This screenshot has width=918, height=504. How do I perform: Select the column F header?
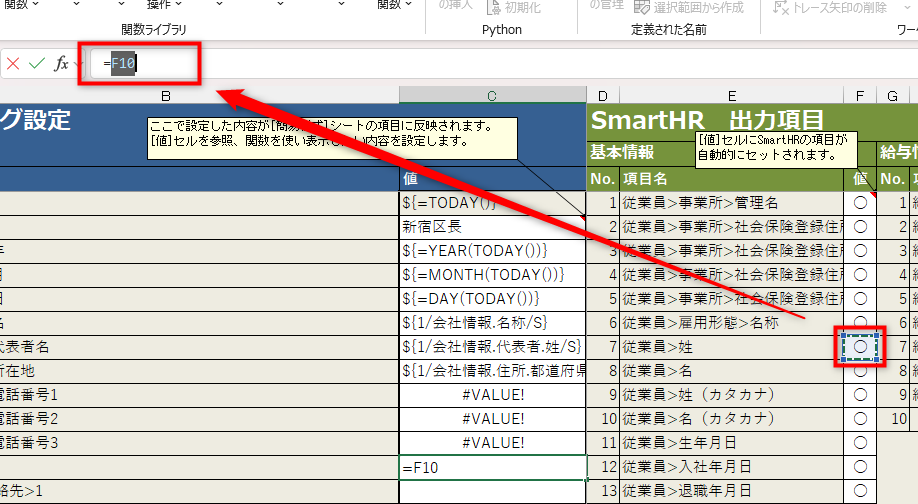click(860, 95)
